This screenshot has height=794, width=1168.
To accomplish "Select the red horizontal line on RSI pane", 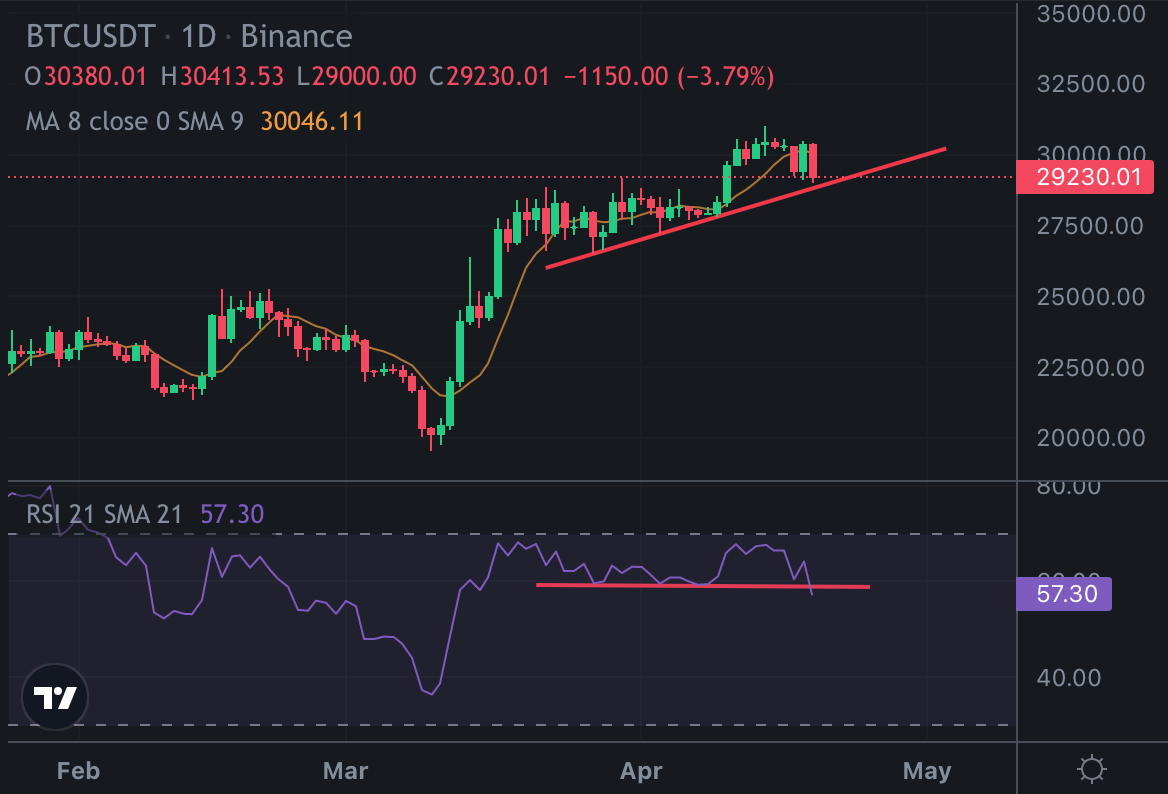I will point(702,585).
